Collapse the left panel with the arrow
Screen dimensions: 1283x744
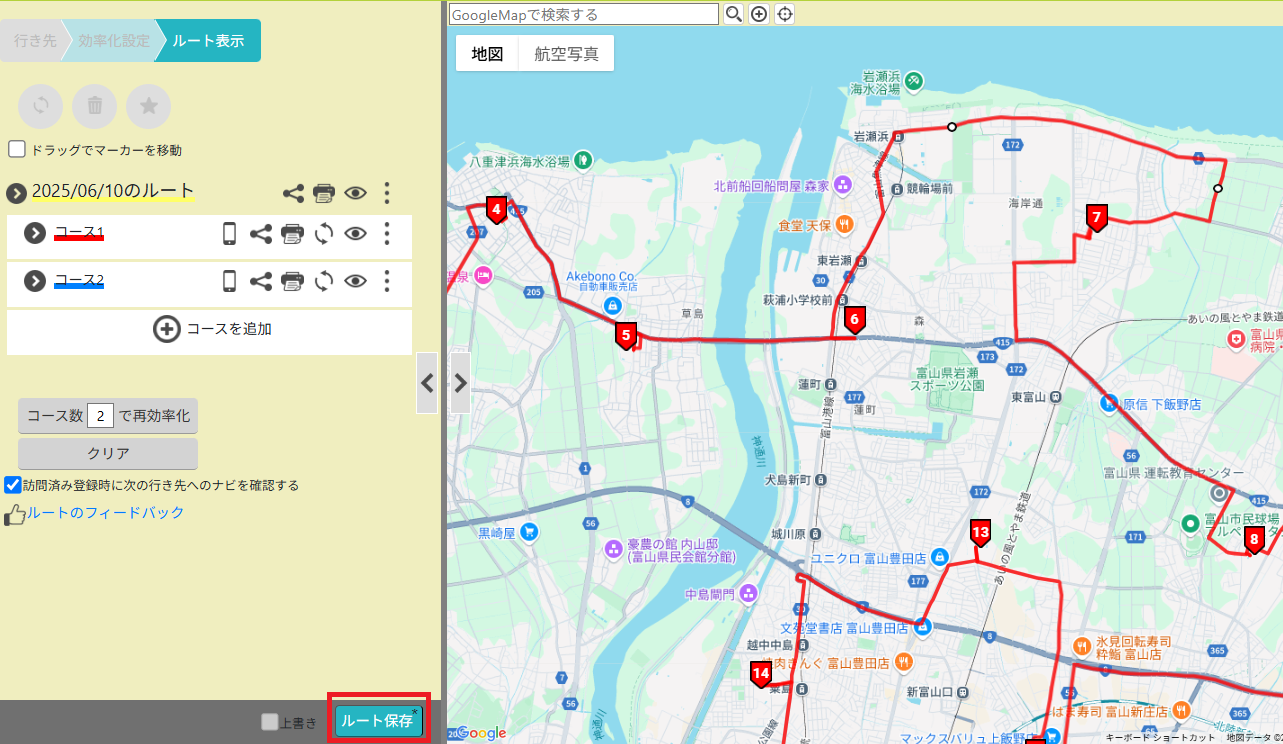click(427, 383)
